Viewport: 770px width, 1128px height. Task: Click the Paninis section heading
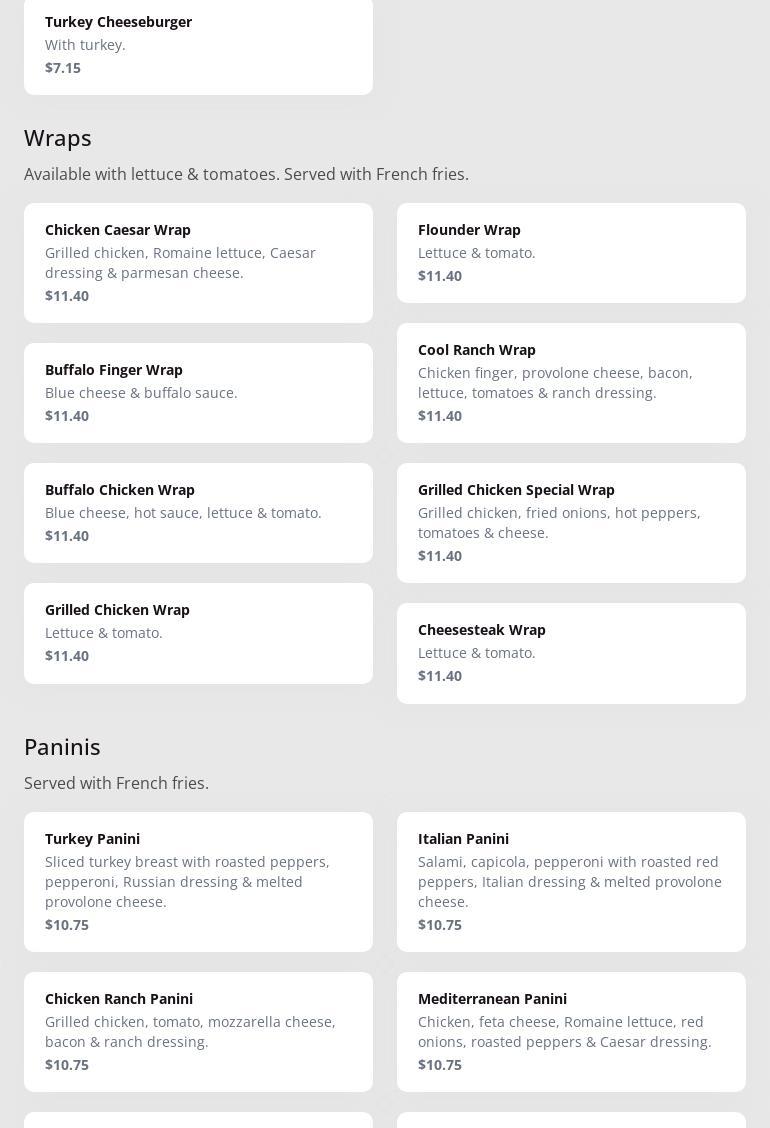pos(62,747)
